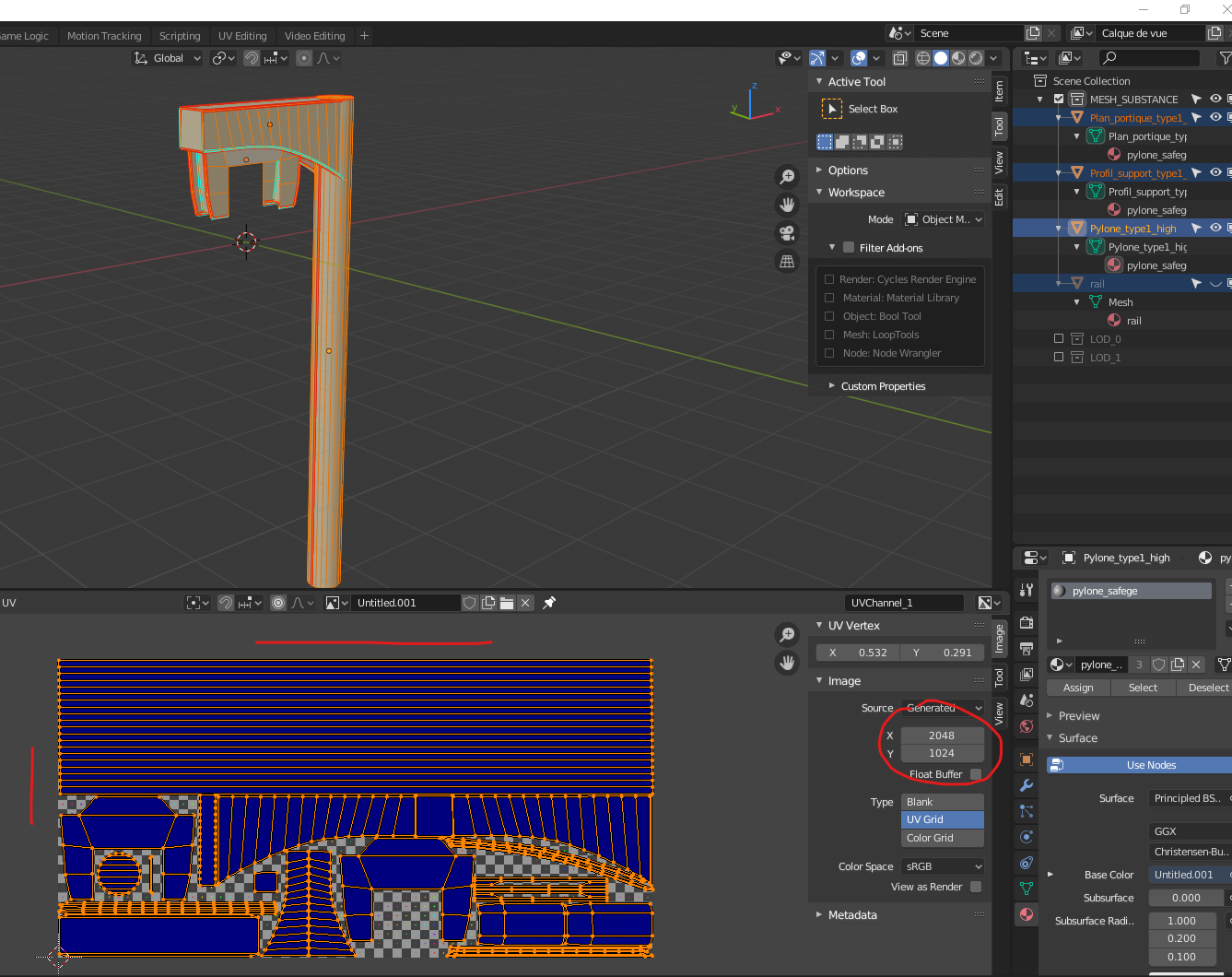Screen dimensions: 1232x977
Task: Open the Color Space sRGB dropdown
Action: tap(943, 866)
